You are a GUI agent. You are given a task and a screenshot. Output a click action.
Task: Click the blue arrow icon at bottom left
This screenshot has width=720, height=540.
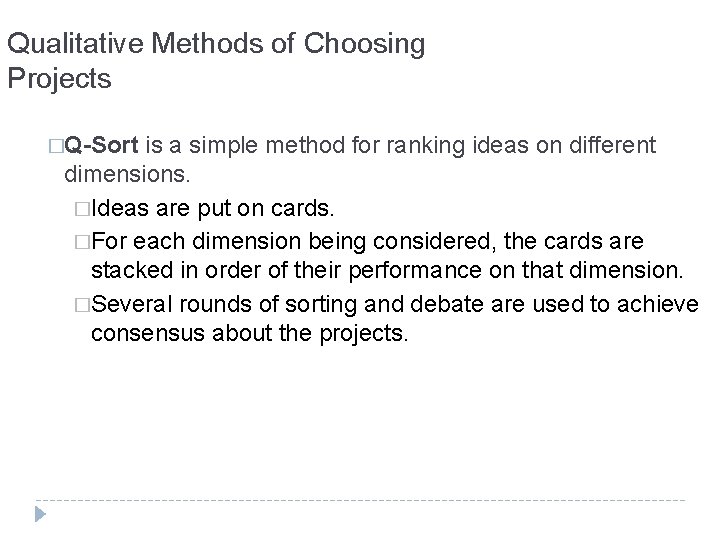pyautogui.click(x=40, y=515)
